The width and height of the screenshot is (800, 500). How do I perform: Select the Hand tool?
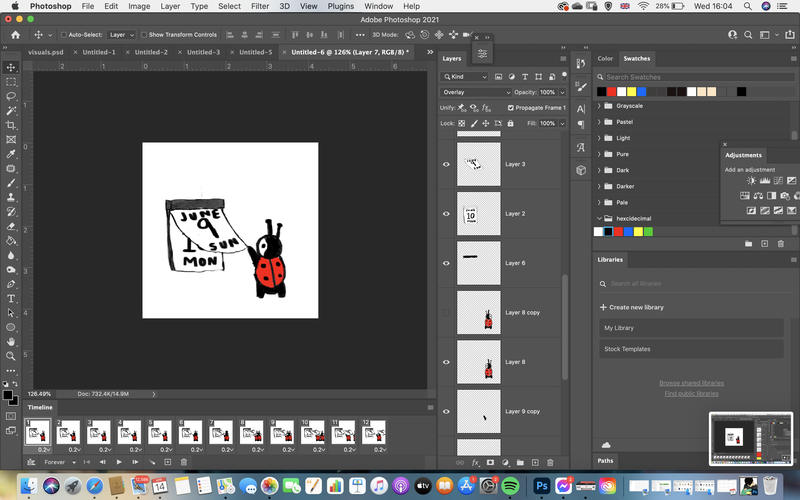(11, 342)
